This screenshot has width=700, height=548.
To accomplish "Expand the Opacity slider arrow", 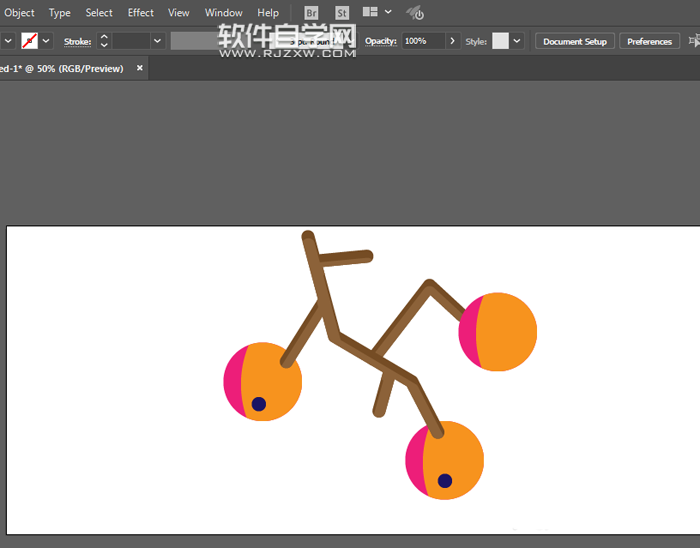I will [452, 41].
